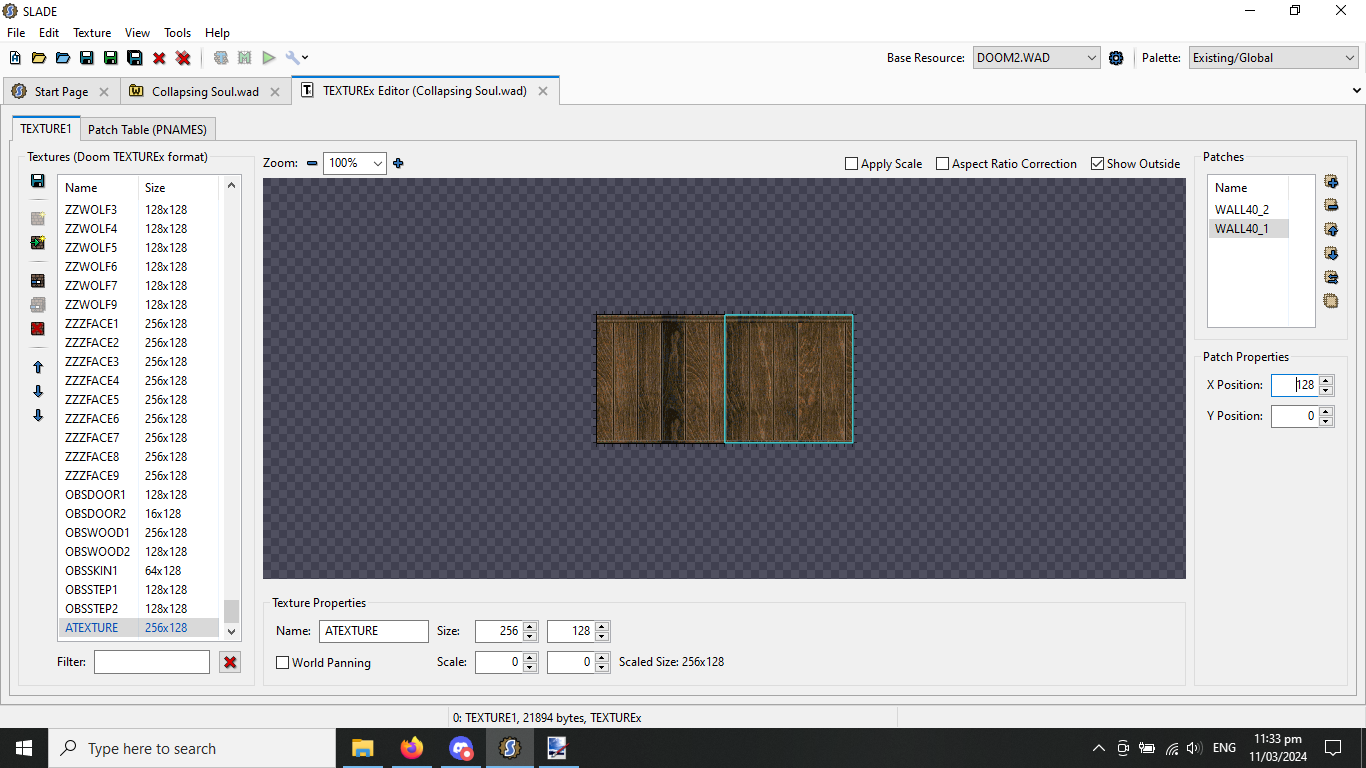Click the green Run Archive play icon
The width and height of the screenshot is (1366, 768).
tap(268, 58)
